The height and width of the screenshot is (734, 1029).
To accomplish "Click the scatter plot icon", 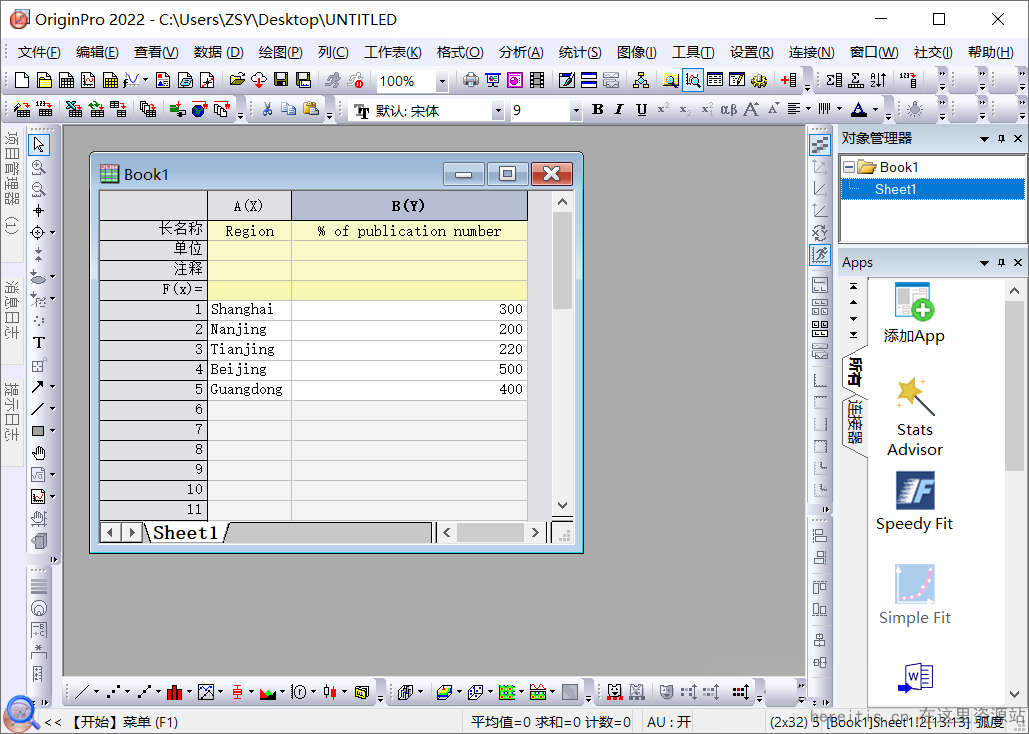I will pos(113,692).
